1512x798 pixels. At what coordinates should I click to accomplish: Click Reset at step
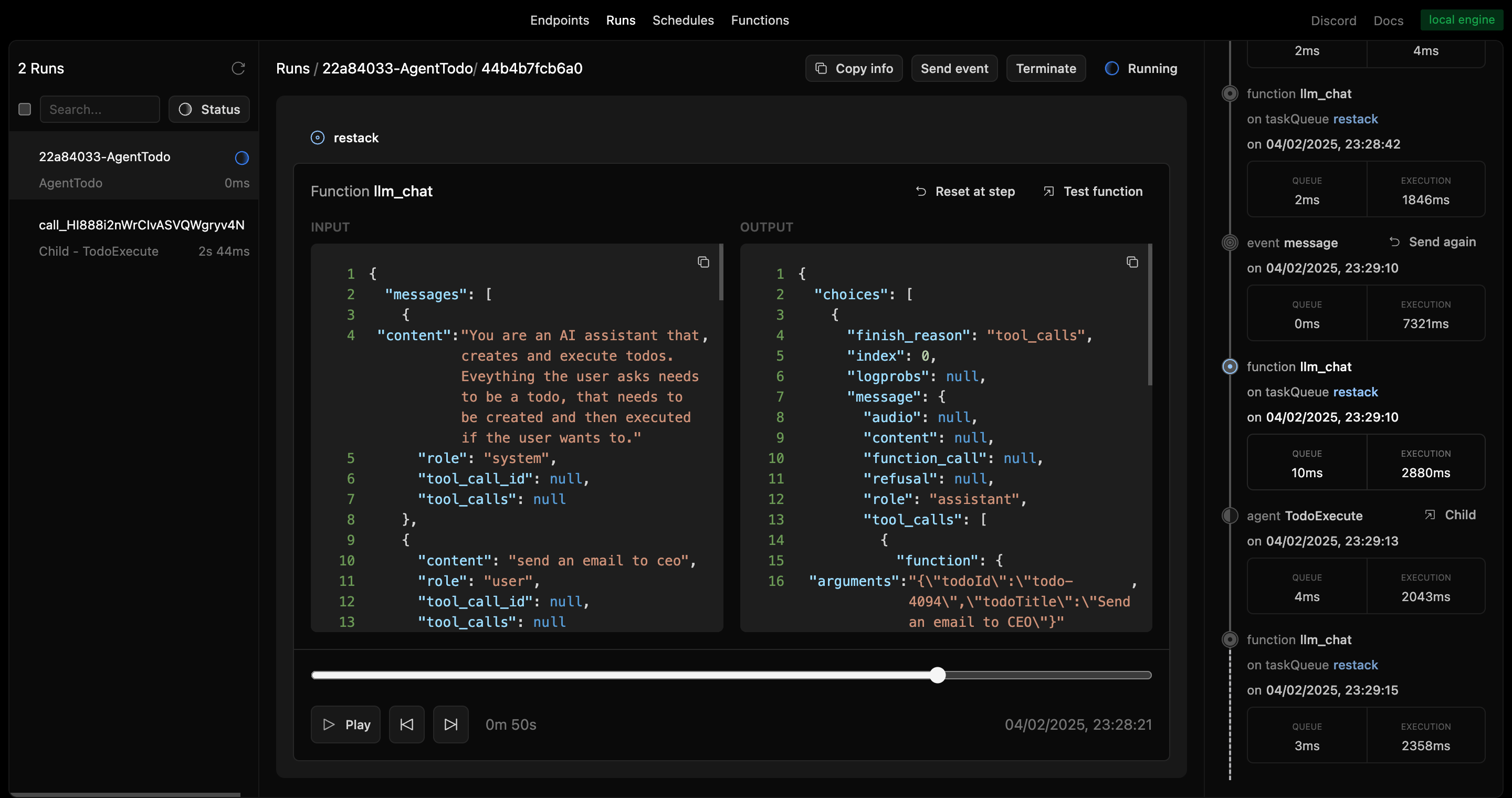click(x=965, y=192)
